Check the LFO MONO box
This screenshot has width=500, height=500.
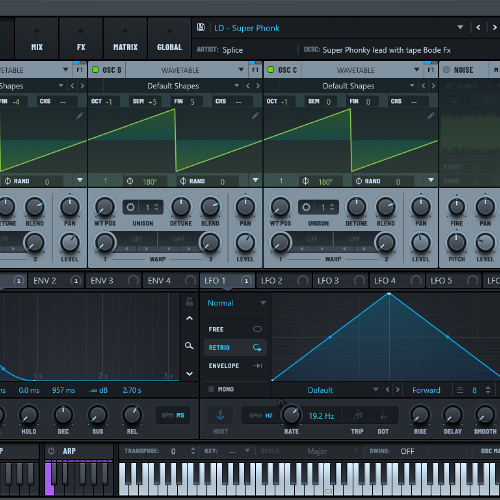point(211,389)
